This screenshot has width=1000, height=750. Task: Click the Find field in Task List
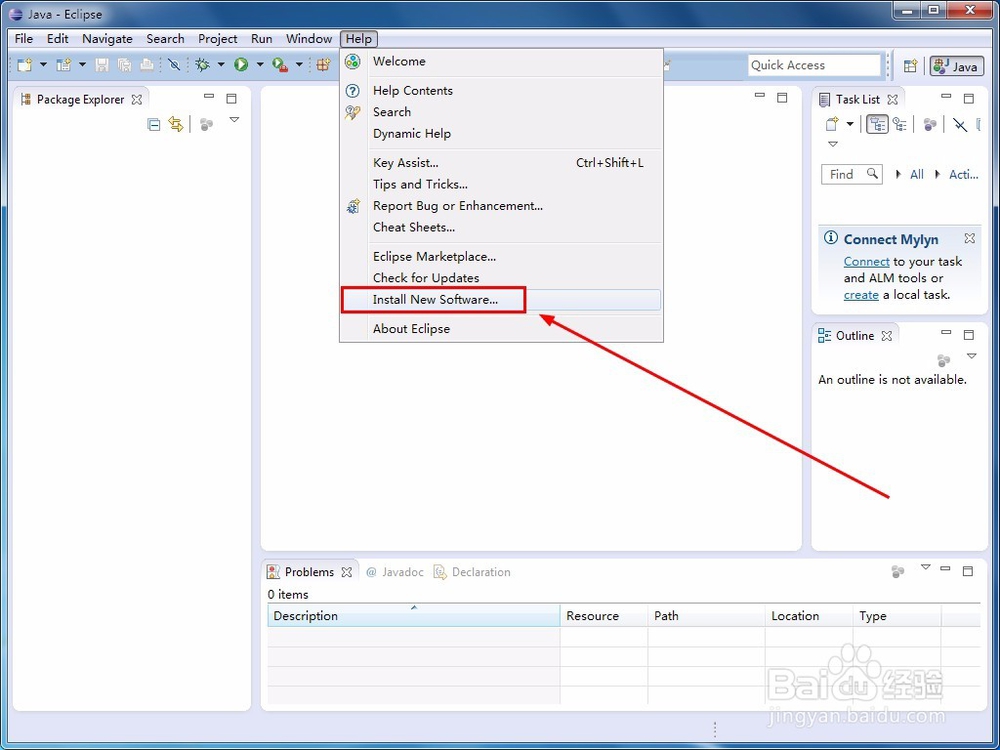pyautogui.click(x=852, y=174)
